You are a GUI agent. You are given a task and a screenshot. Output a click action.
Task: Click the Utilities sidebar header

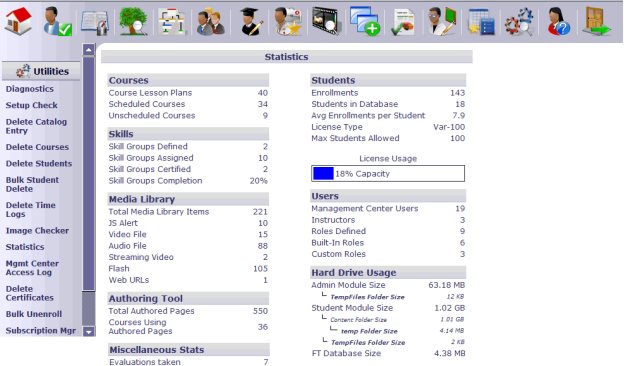point(41,71)
